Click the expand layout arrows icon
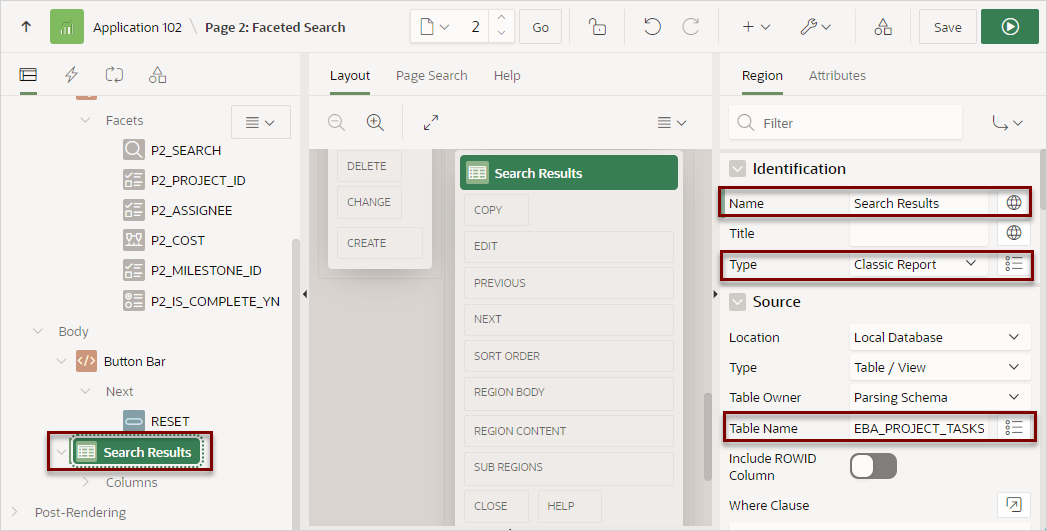The image size is (1047, 531). coord(431,122)
